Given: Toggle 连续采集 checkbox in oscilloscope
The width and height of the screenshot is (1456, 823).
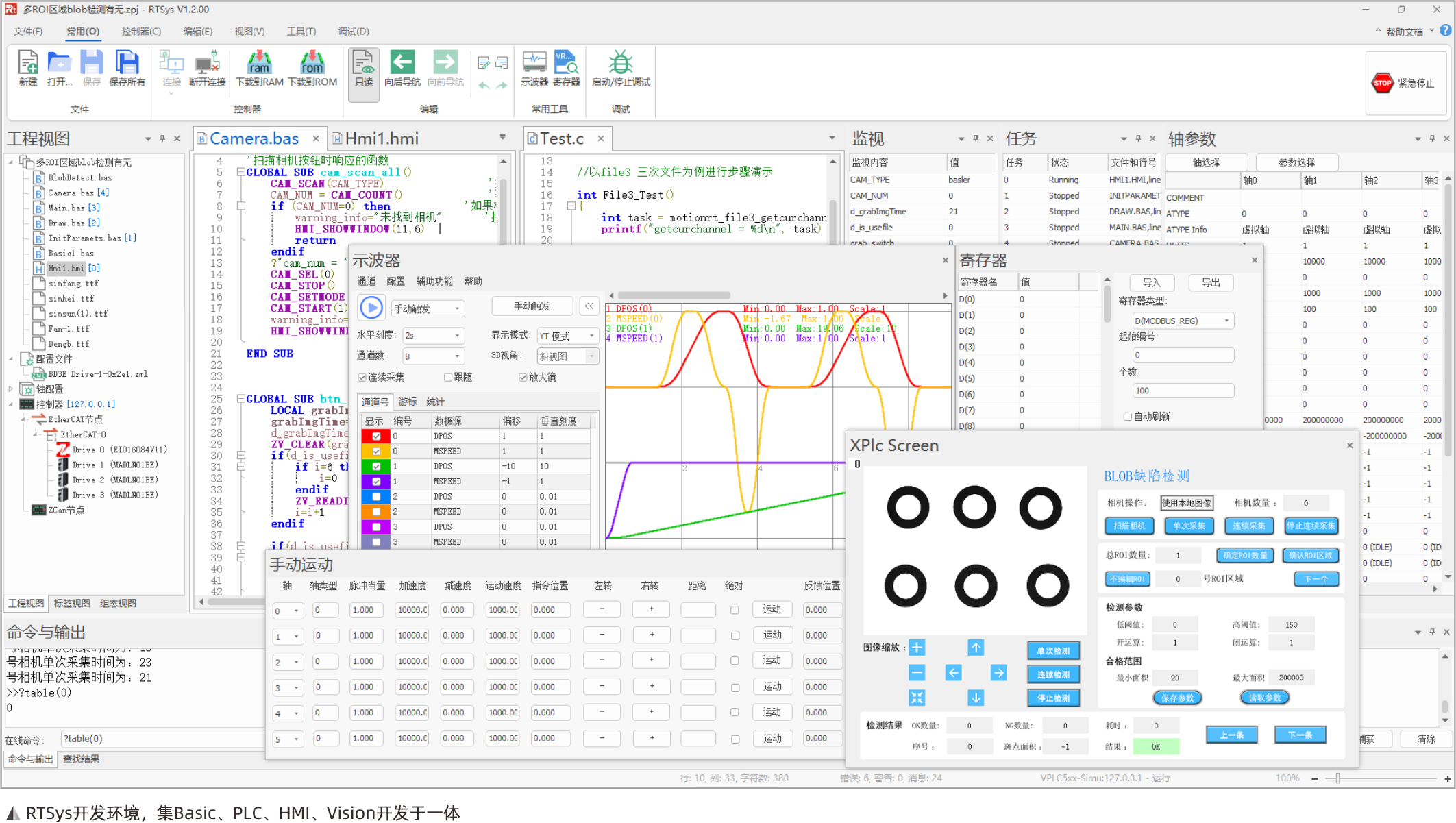Looking at the screenshot, I should (x=362, y=378).
